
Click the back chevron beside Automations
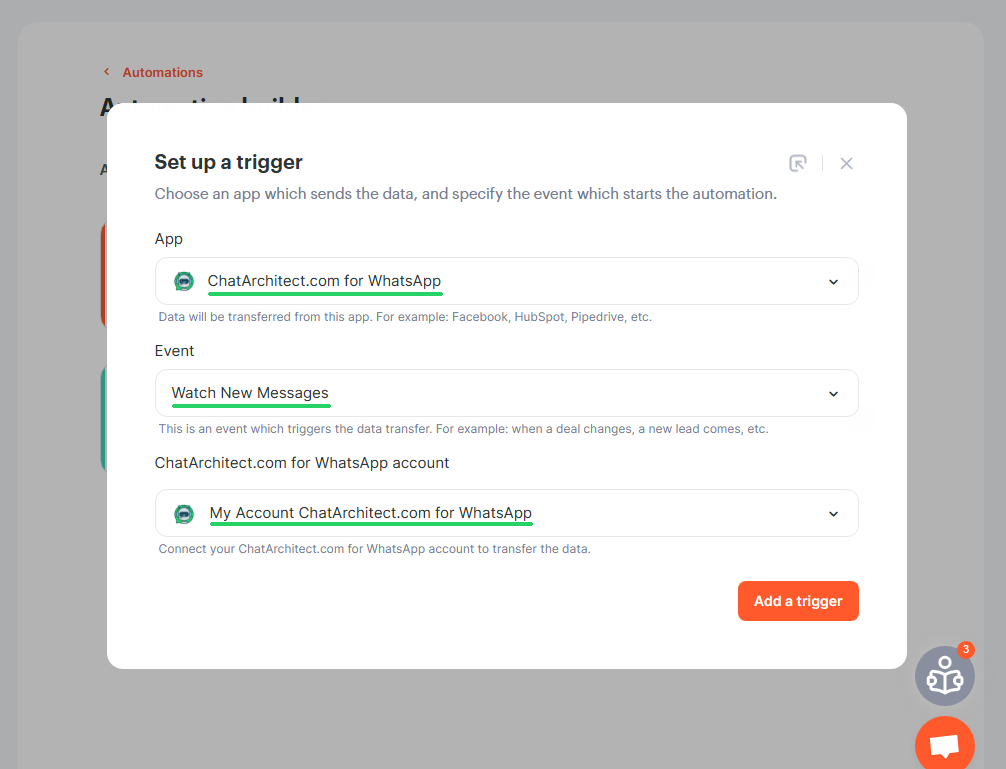[107, 72]
